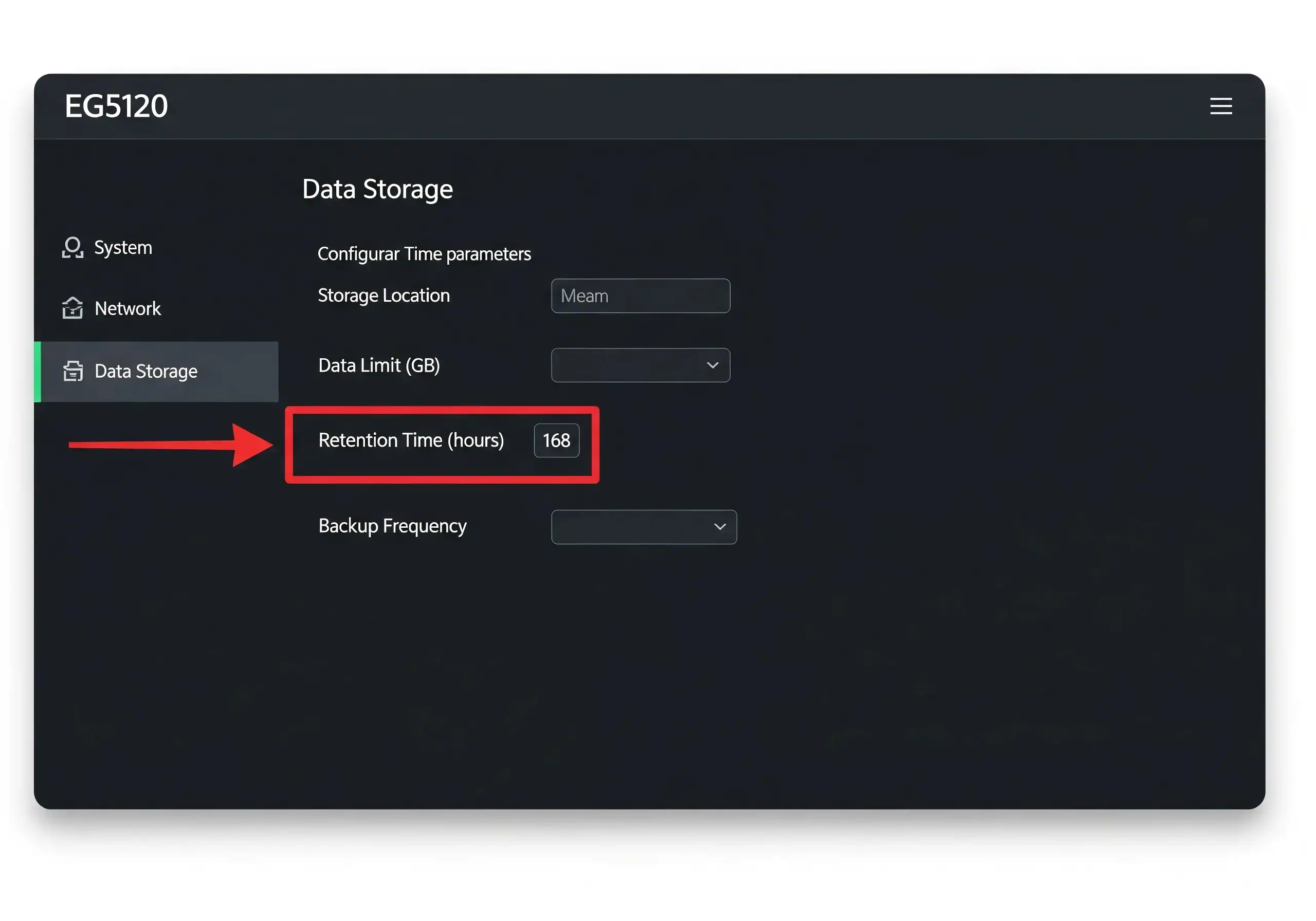Click the Network house icon

pyautogui.click(x=73, y=308)
